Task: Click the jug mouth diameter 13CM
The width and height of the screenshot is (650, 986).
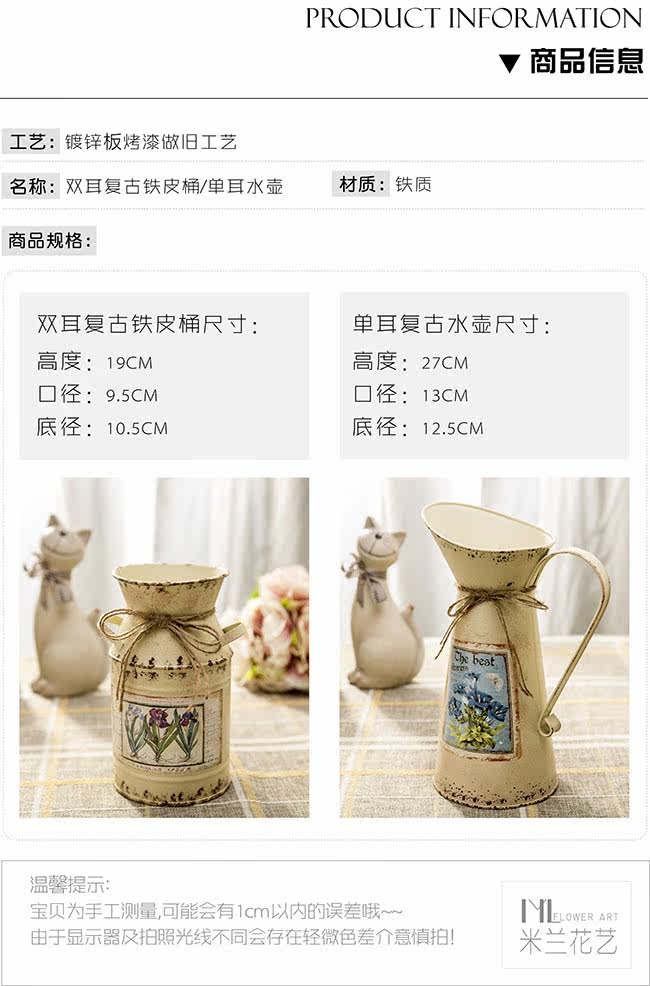Action: point(445,396)
